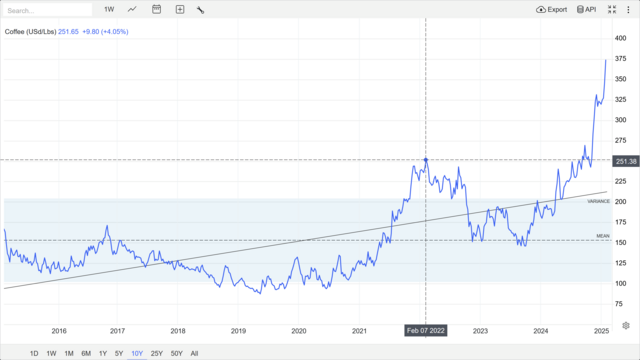Open chart settings gear icon
640x360 pixels.
point(626,325)
